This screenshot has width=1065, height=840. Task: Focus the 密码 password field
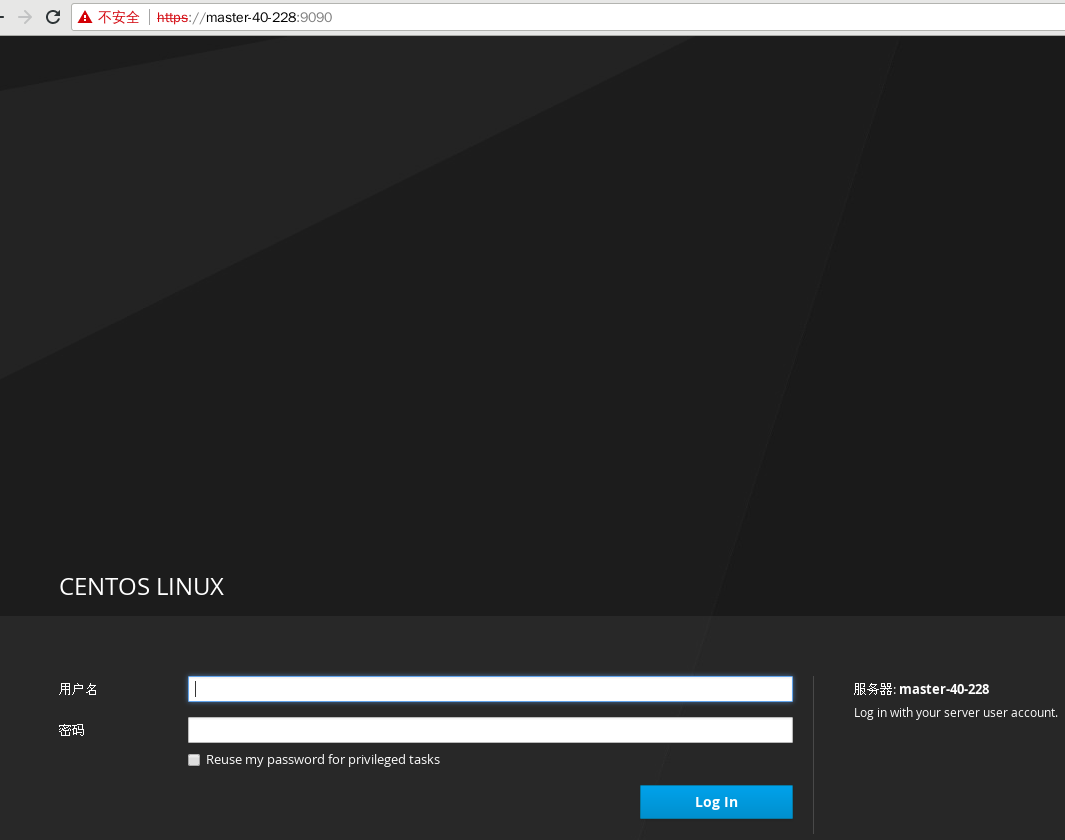490,730
